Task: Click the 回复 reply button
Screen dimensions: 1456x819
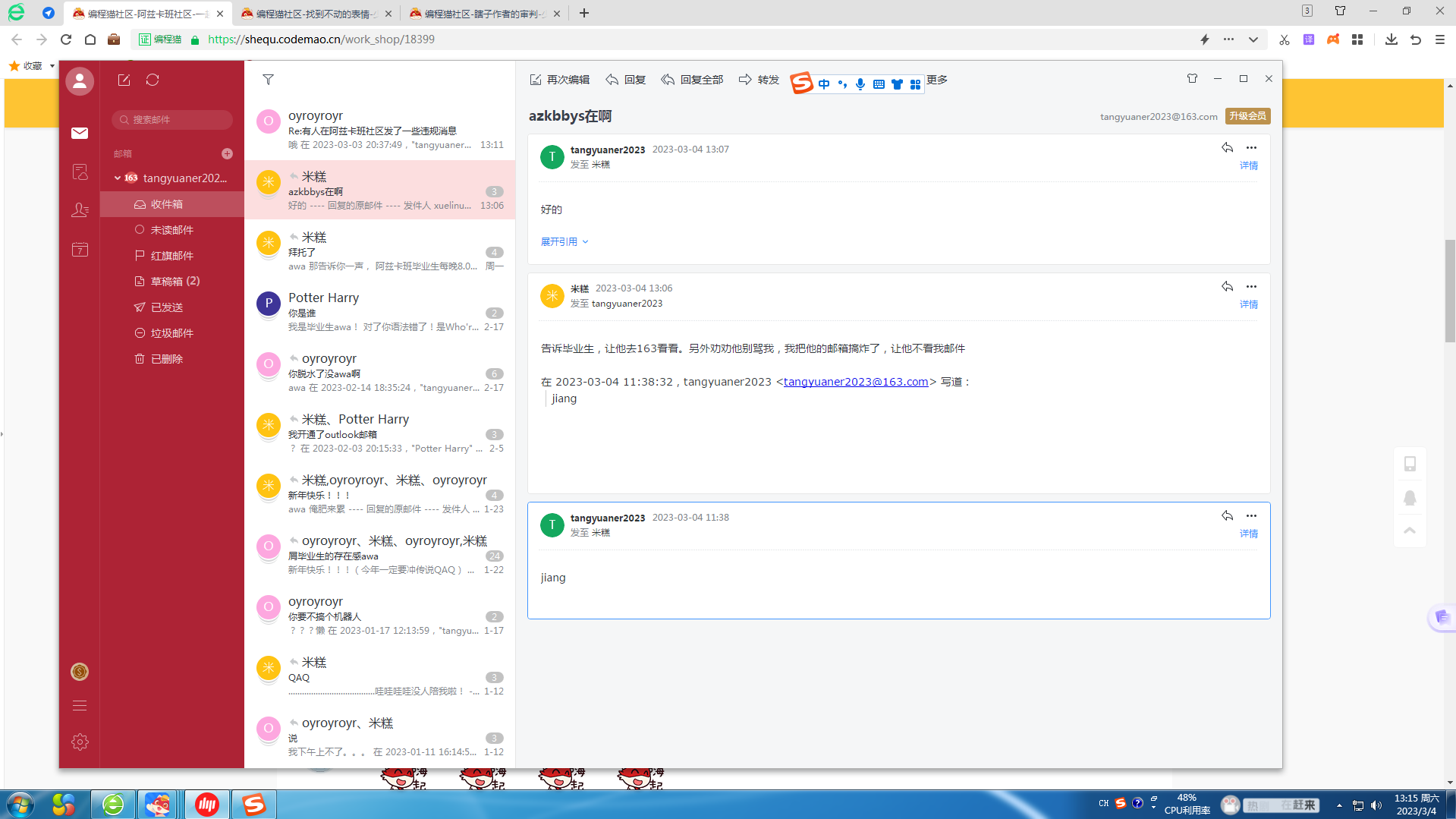Action: point(626,80)
